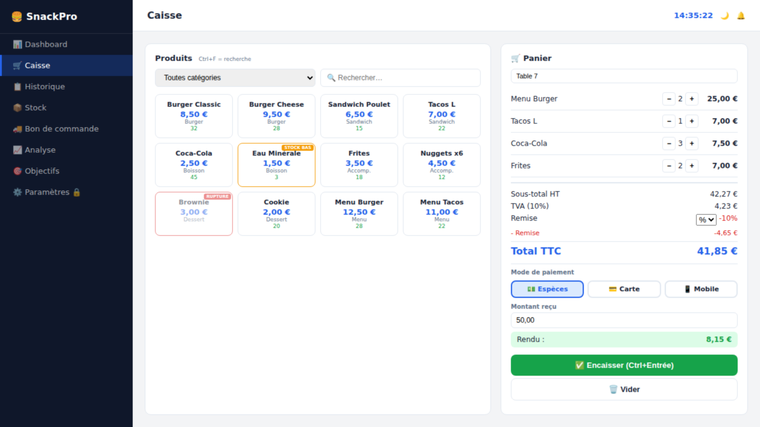
Task: Click the product search field
Action: point(402,77)
